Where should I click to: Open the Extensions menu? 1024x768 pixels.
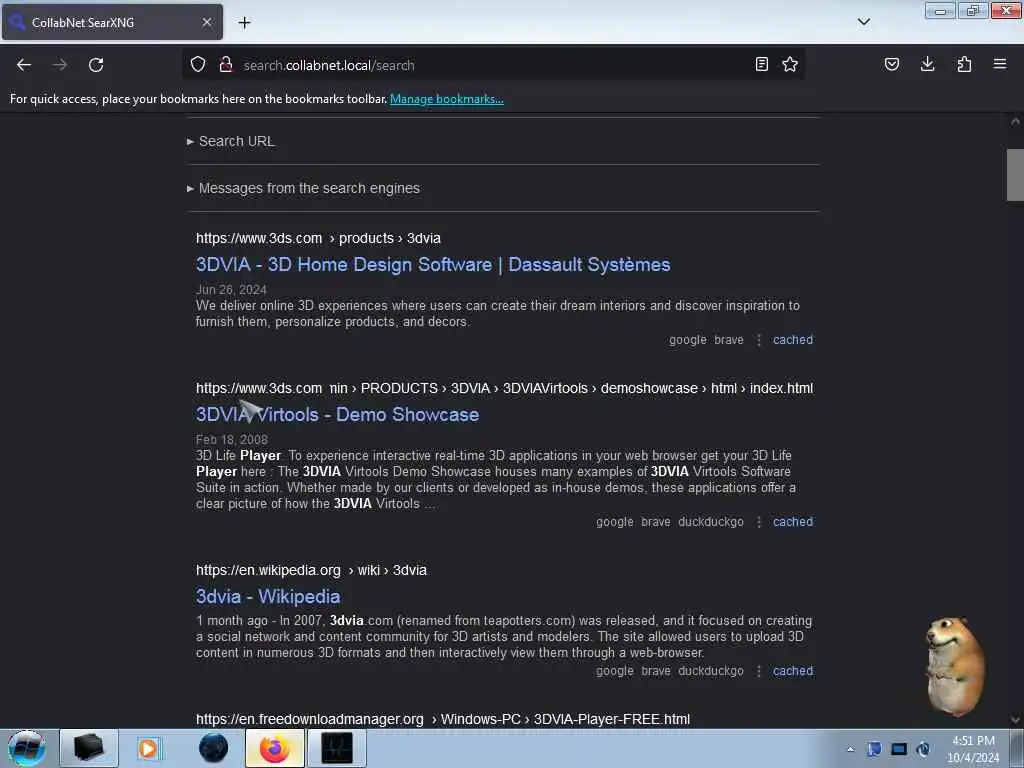click(964, 64)
